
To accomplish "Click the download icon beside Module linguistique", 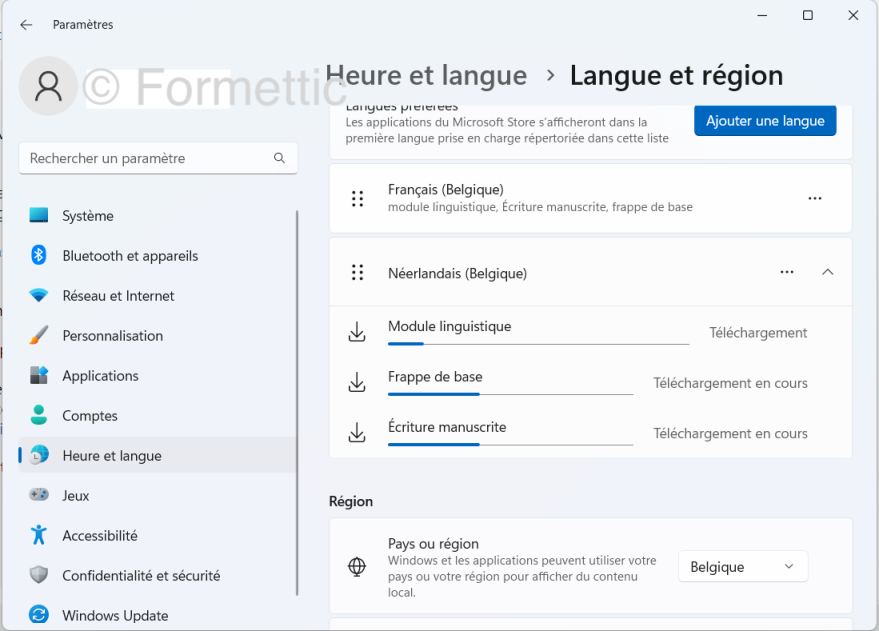I will (x=357, y=333).
